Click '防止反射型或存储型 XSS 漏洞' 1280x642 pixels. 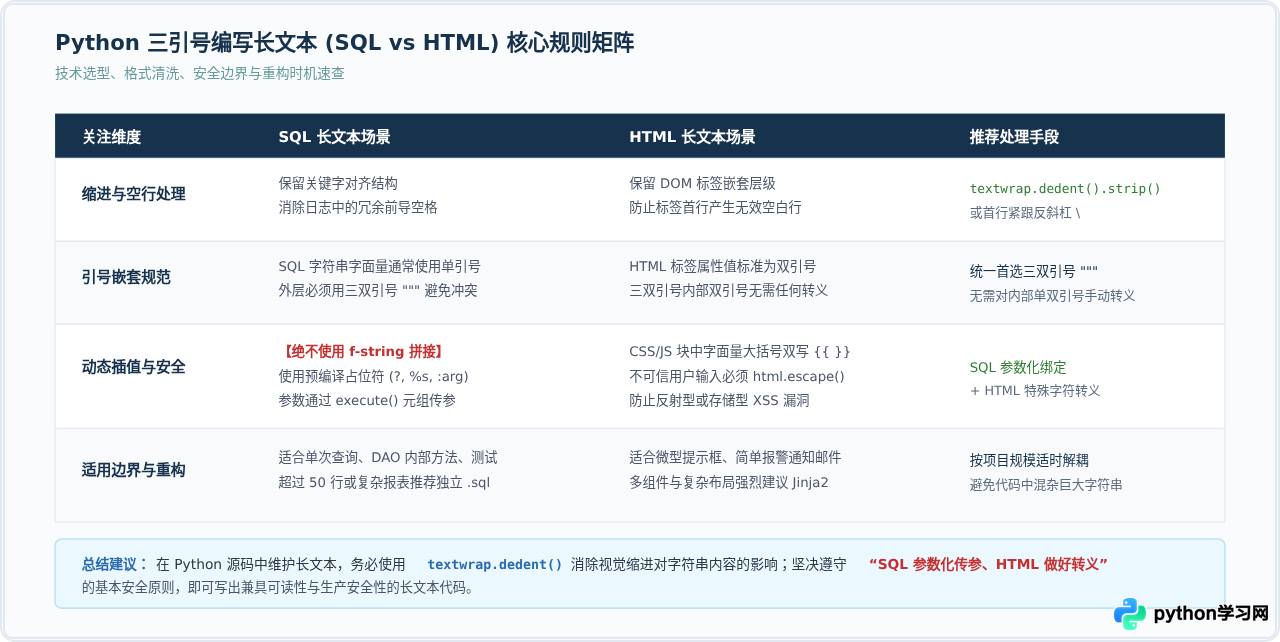click(x=719, y=400)
